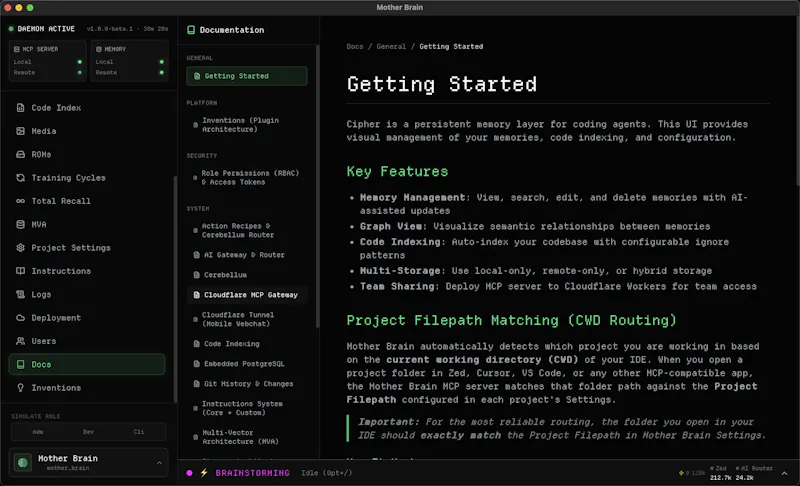Click the Zed token usage indicator

tap(719, 473)
